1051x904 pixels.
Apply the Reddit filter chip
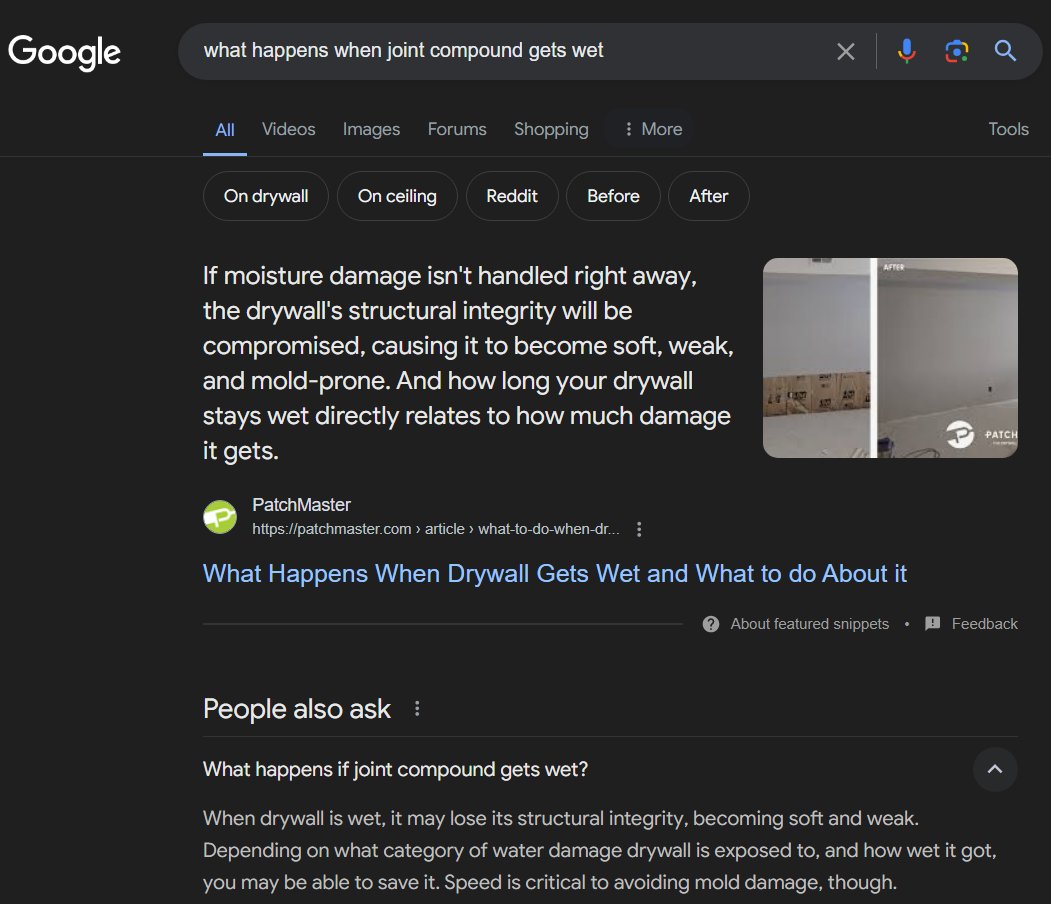(x=512, y=196)
